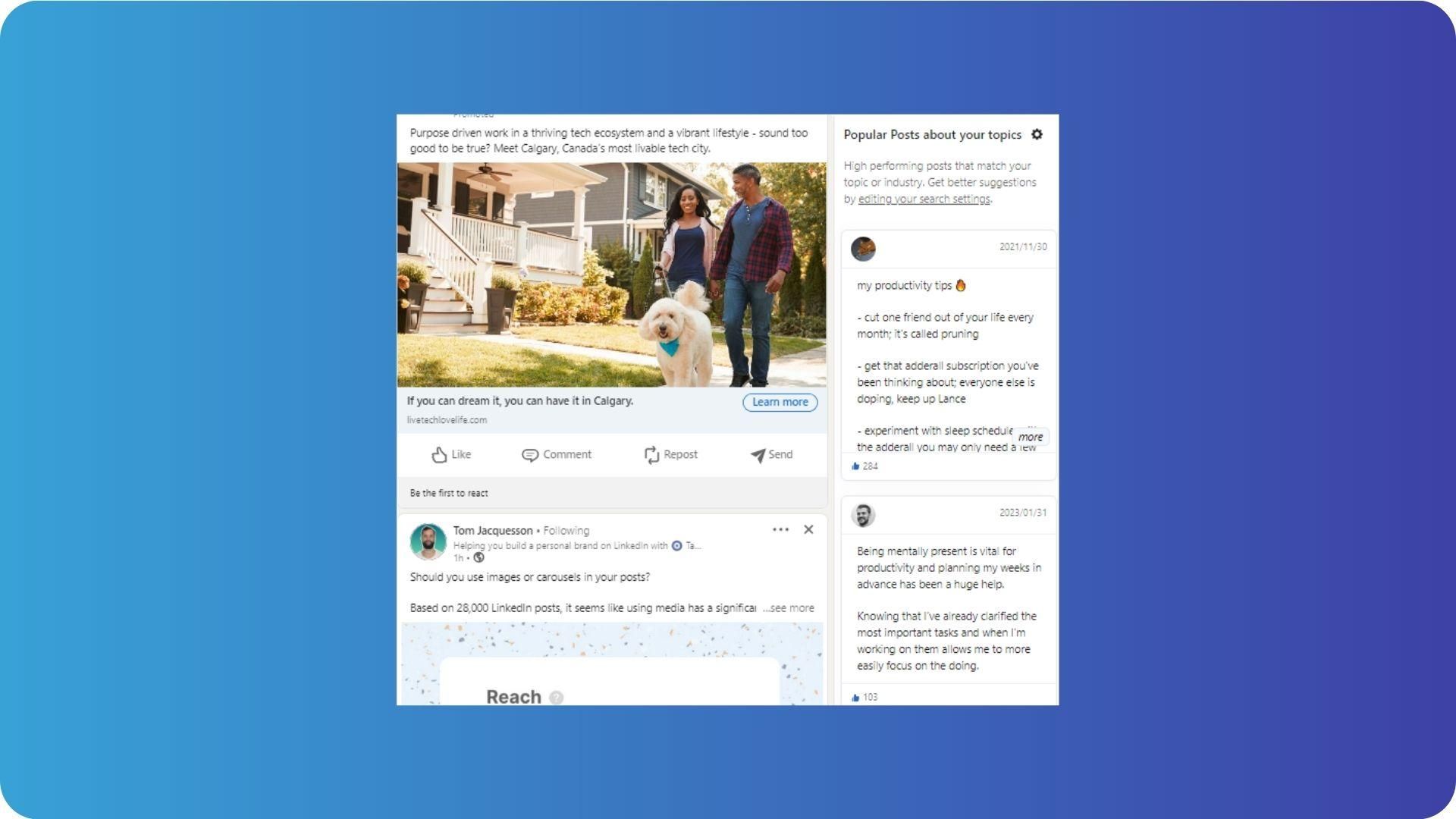
Task: Click the 103 likes count
Action: click(864, 698)
